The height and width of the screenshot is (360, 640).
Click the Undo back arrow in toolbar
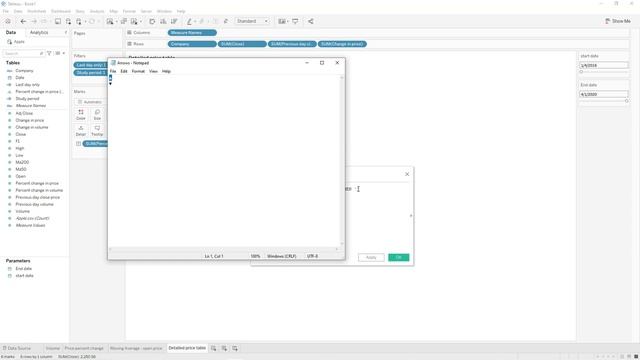pyautogui.click(x=23, y=21)
